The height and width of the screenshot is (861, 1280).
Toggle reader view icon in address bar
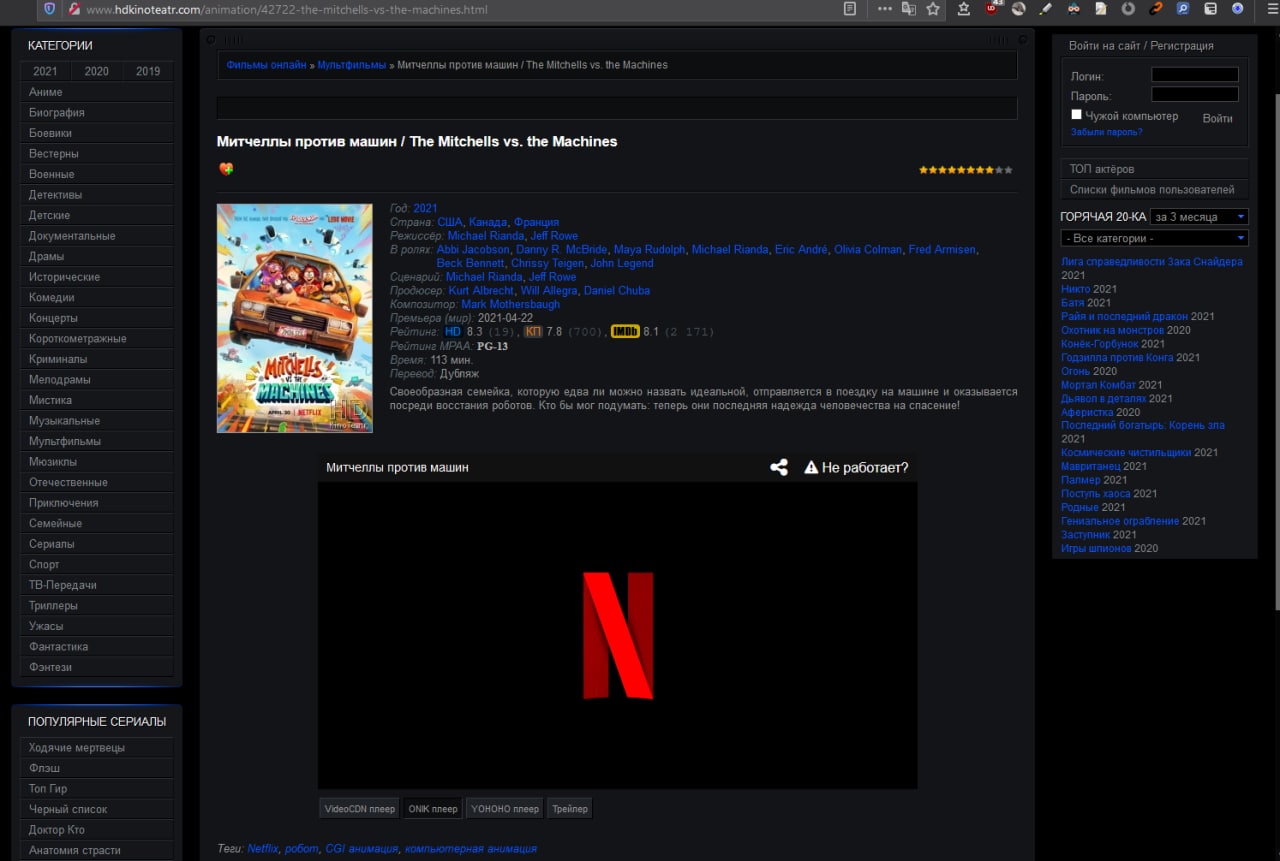[x=850, y=9]
